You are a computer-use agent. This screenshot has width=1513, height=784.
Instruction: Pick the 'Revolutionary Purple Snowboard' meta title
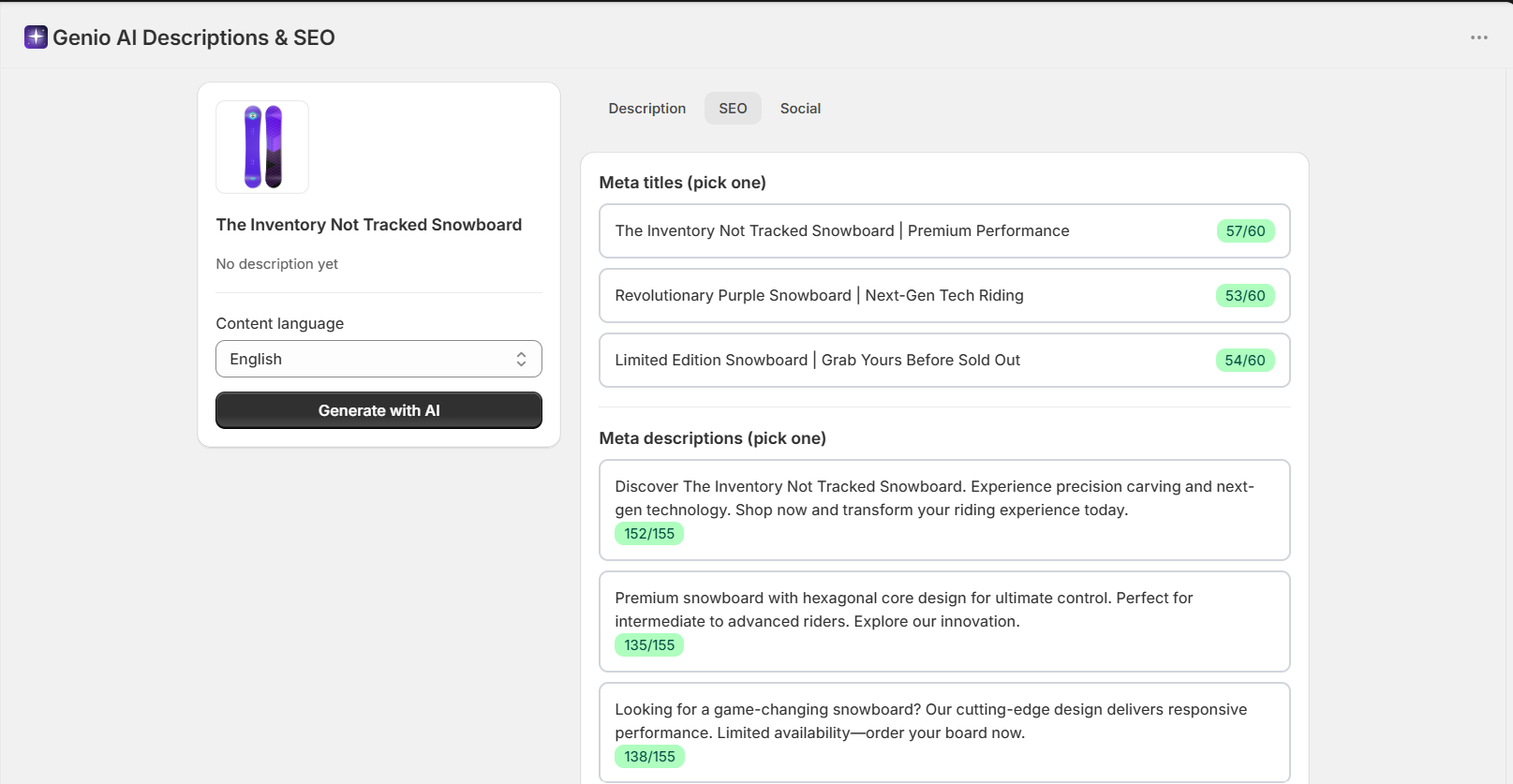coord(944,295)
